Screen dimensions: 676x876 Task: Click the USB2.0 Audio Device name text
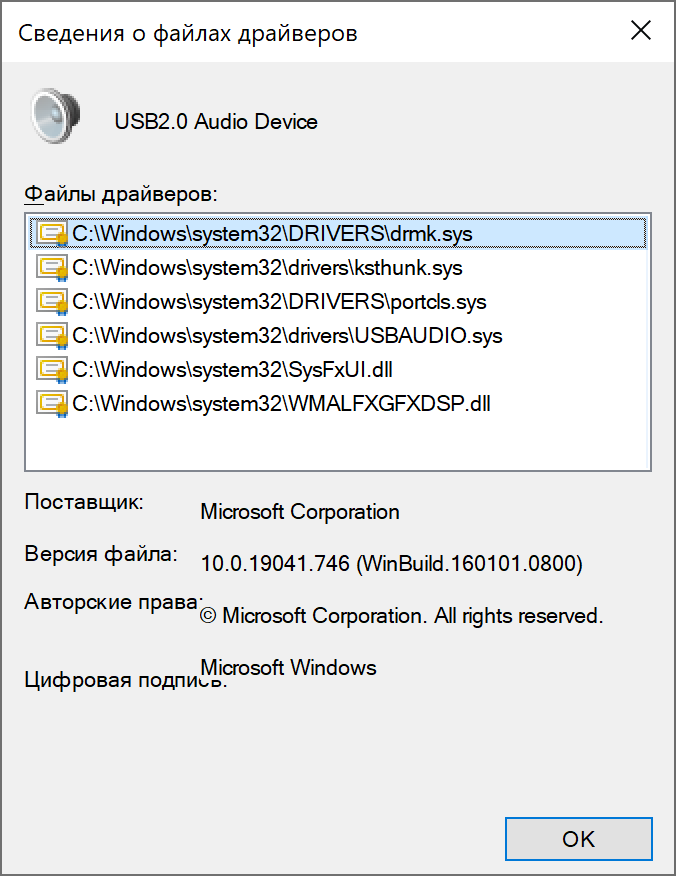point(216,122)
